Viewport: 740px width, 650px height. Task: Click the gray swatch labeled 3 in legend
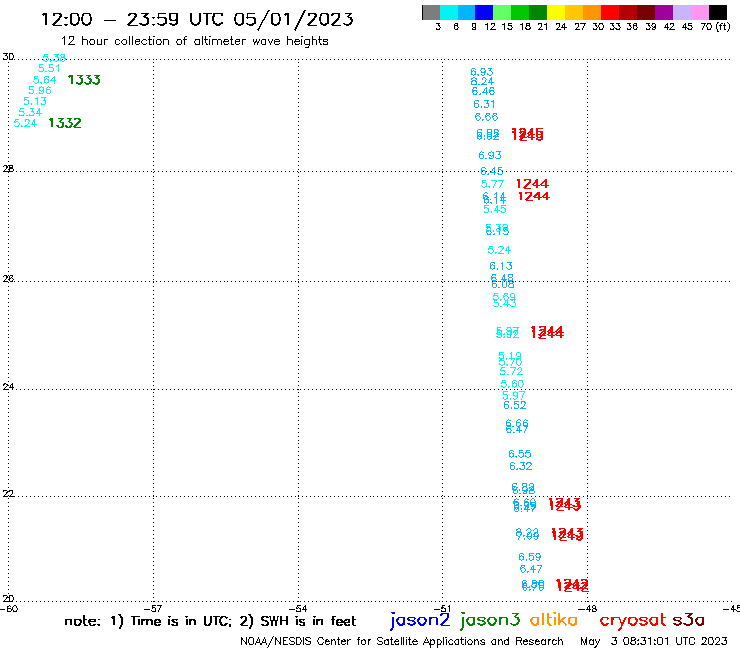coord(431,12)
